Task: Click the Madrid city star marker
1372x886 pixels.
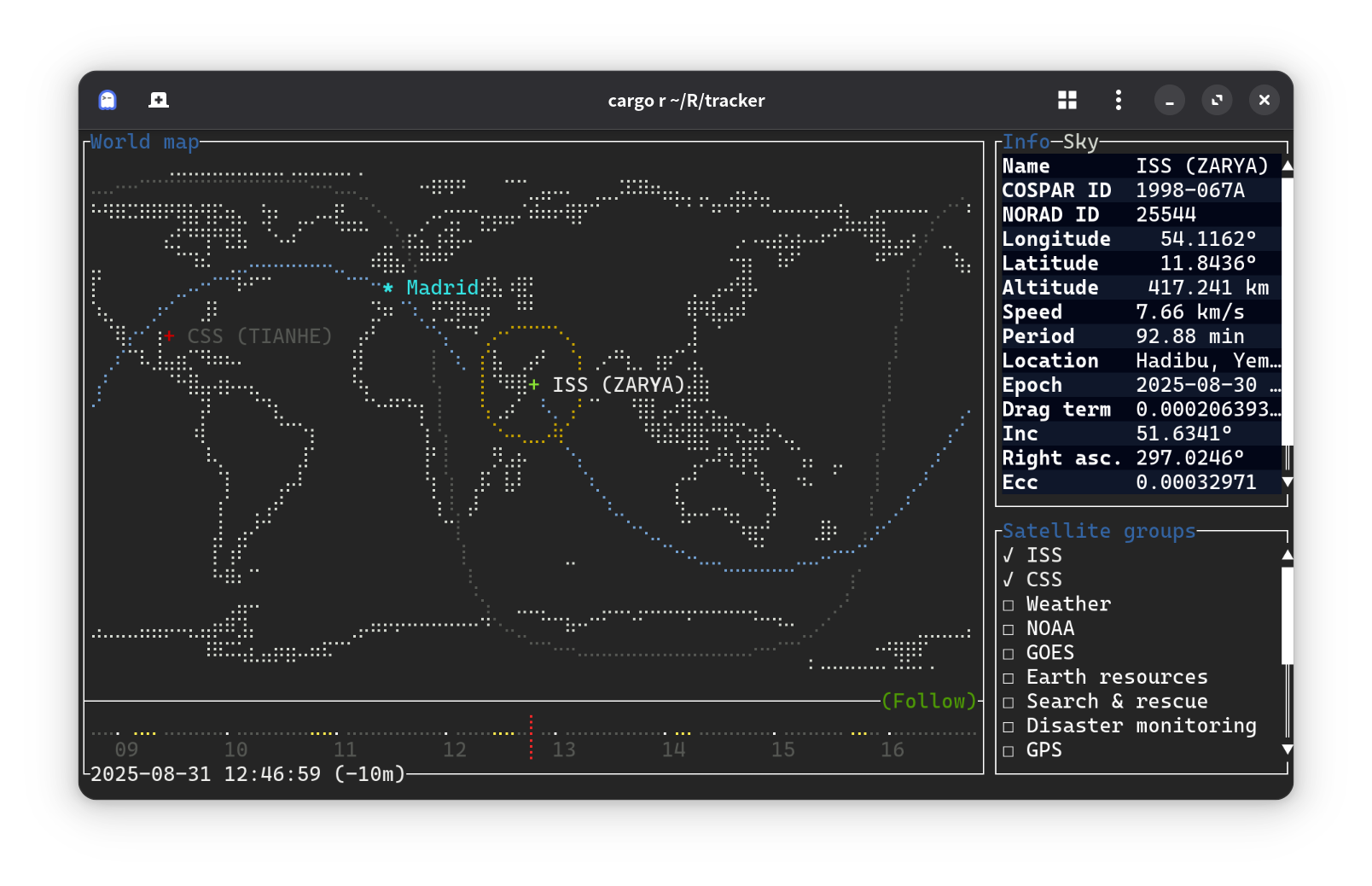Action: (x=389, y=289)
